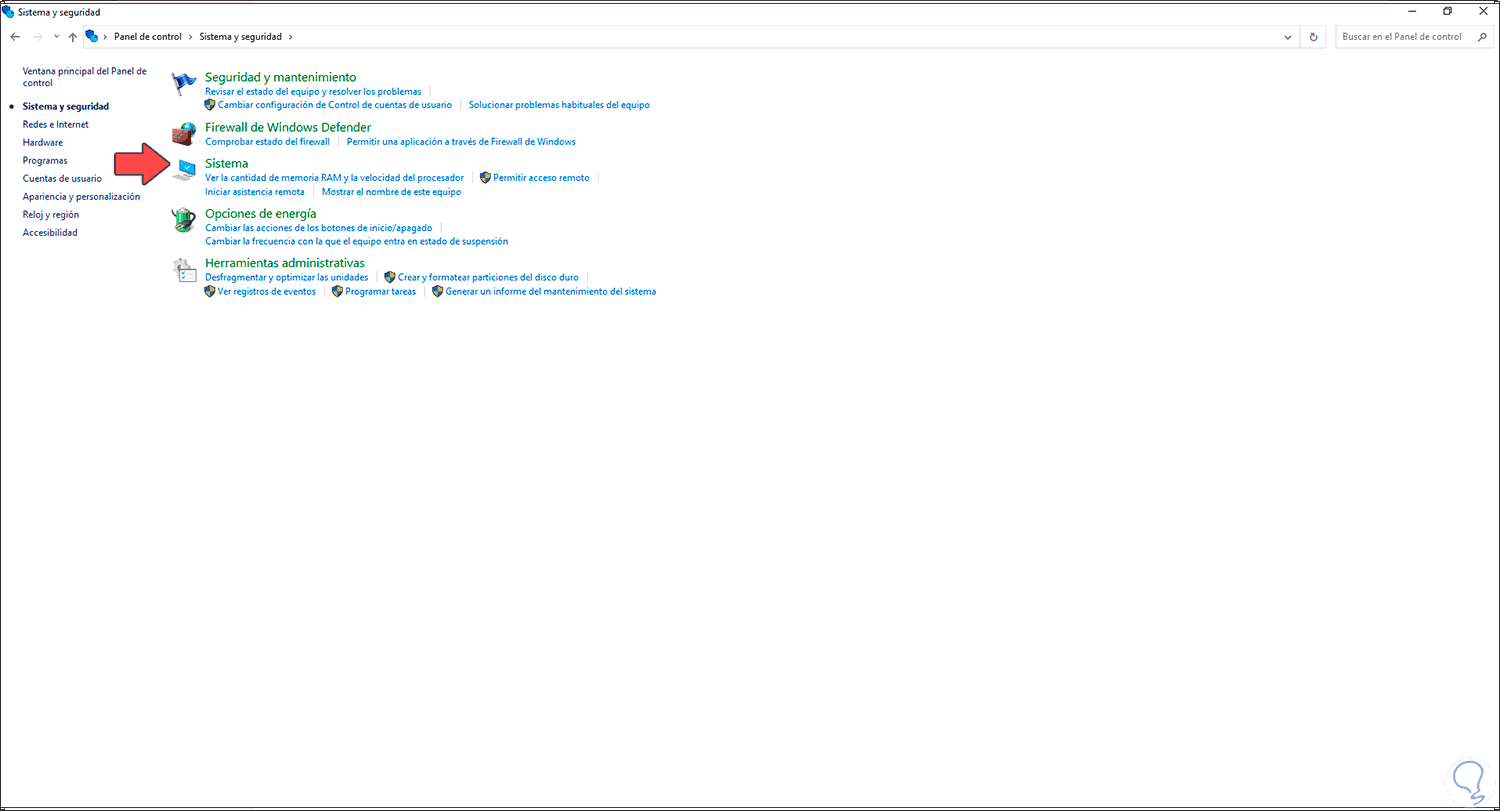
Task: Open Reloj y región category
Action: click(x=51, y=215)
